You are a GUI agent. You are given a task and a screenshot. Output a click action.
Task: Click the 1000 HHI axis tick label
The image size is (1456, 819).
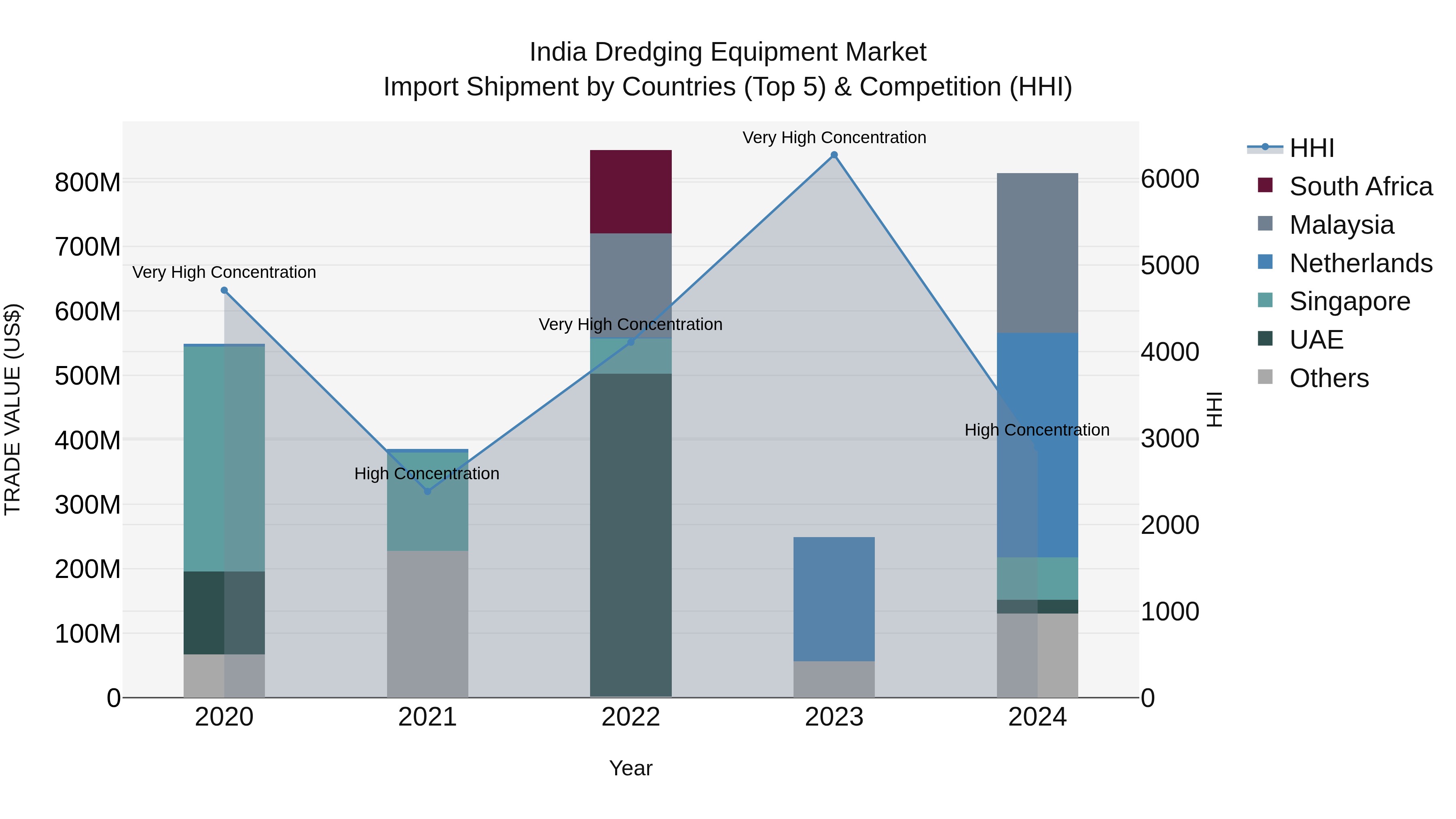pyautogui.click(x=1170, y=612)
